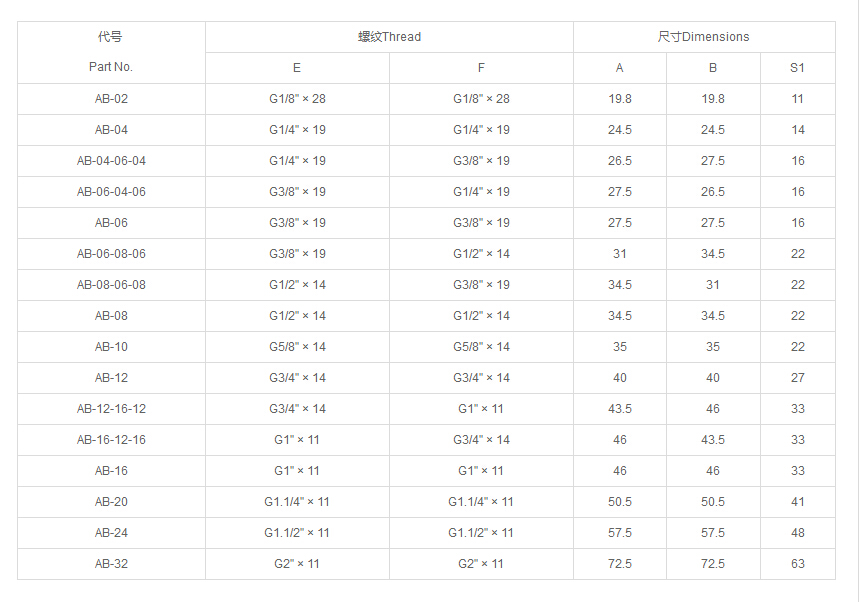Click the G1.1/2" × 11 cell in column F
Screen dimensions: 860x602
click(481, 533)
